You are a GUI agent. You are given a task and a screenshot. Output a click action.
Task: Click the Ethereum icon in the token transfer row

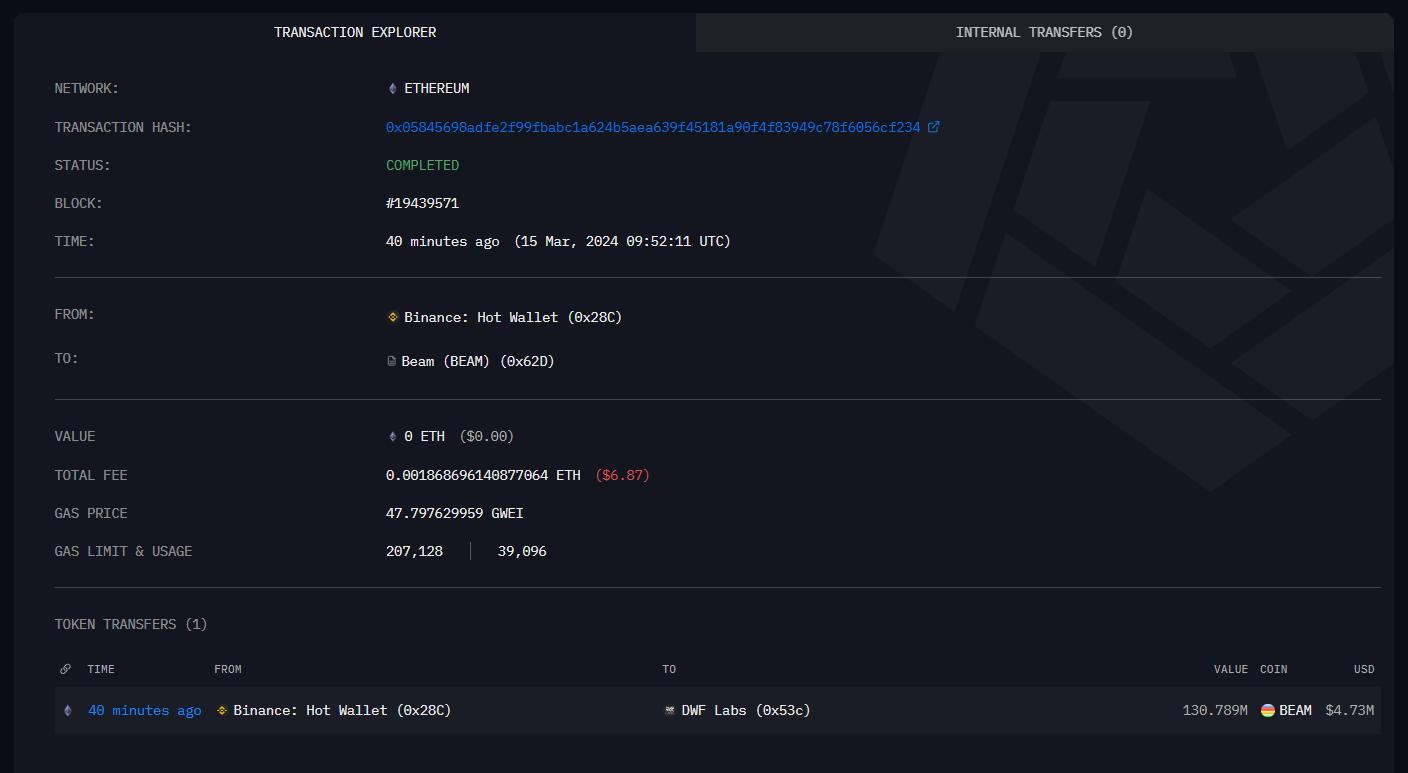[x=68, y=711]
